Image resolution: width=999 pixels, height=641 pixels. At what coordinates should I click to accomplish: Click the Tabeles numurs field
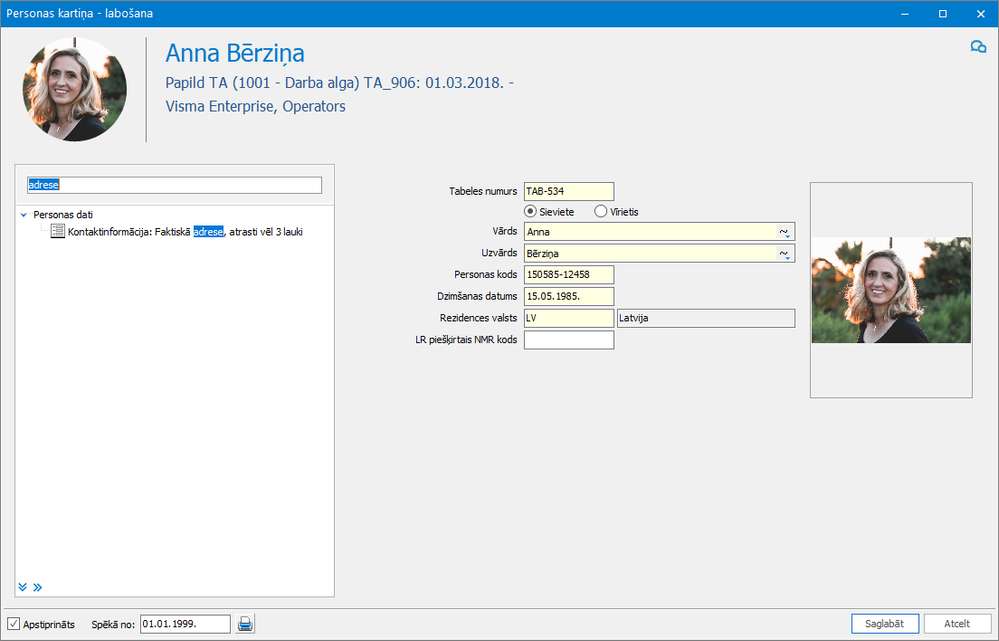coord(568,191)
